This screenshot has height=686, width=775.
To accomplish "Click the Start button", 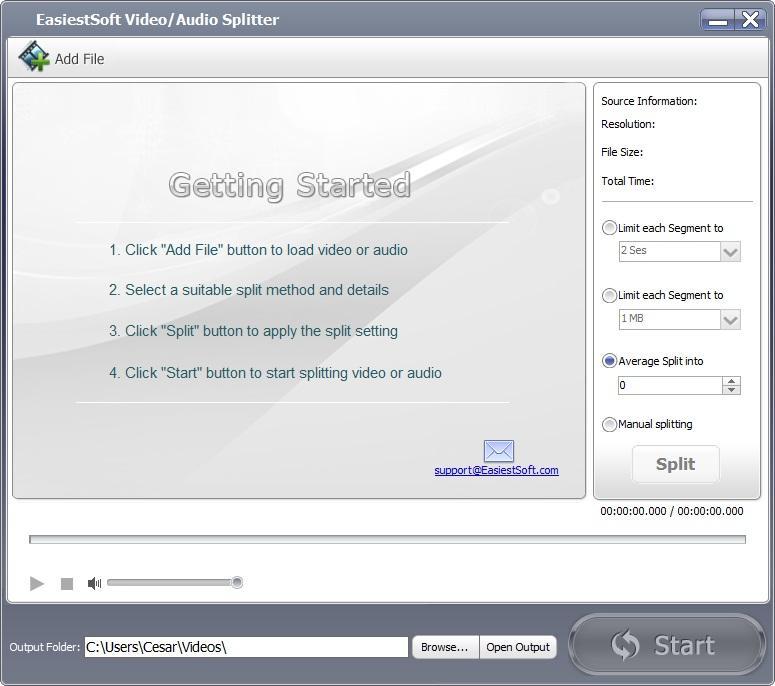I will pyautogui.click(x=667, y=645).
